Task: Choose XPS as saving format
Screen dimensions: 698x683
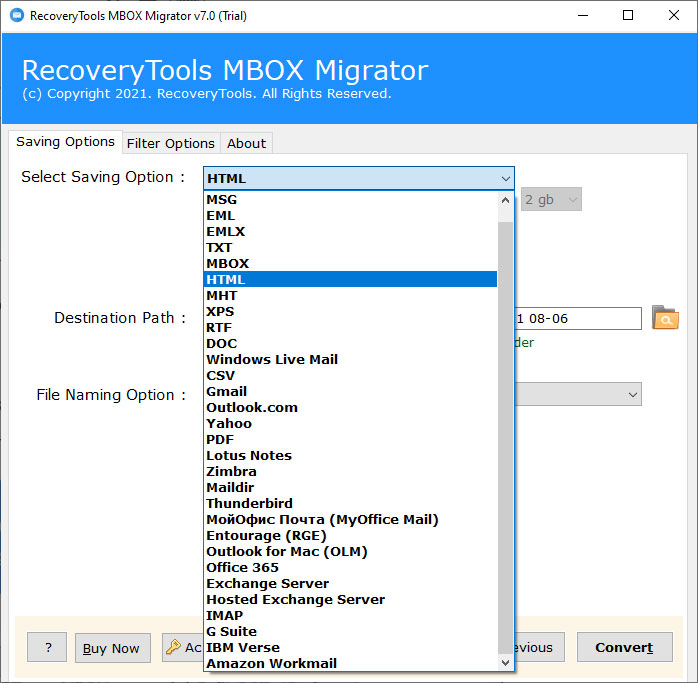Action: (x=350, y=312)
